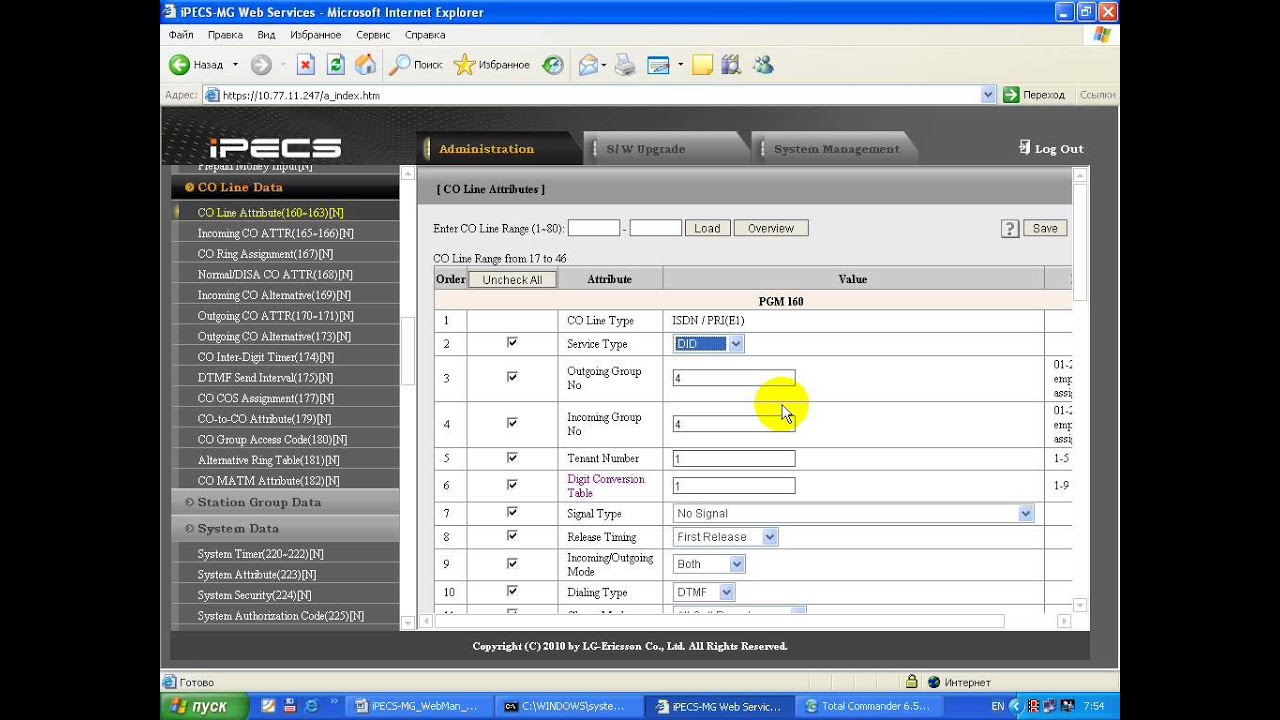Open the Favorites star icon
Viewport: 1280px width, 720px height.
464,65
